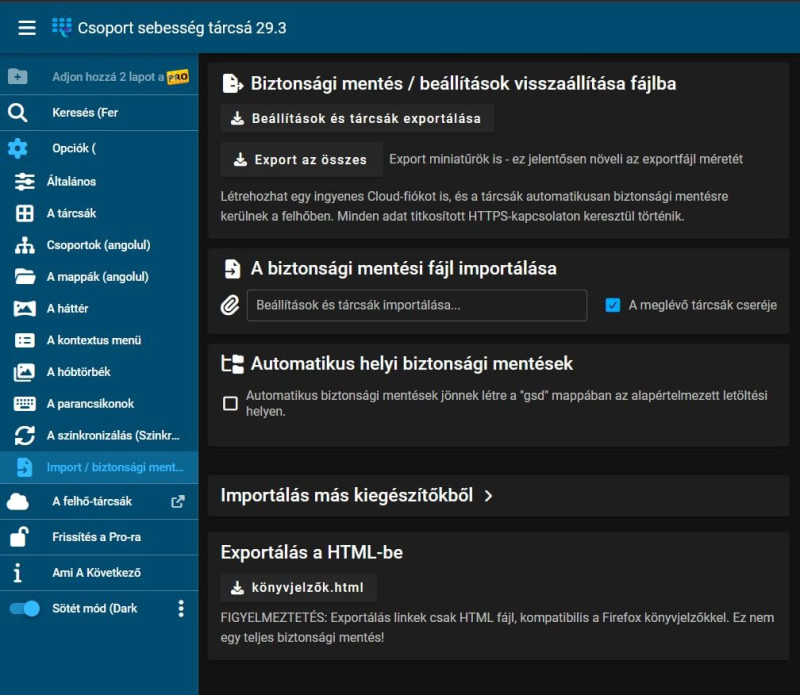
Task: Click the search magnifier icon
Action: 17,112
